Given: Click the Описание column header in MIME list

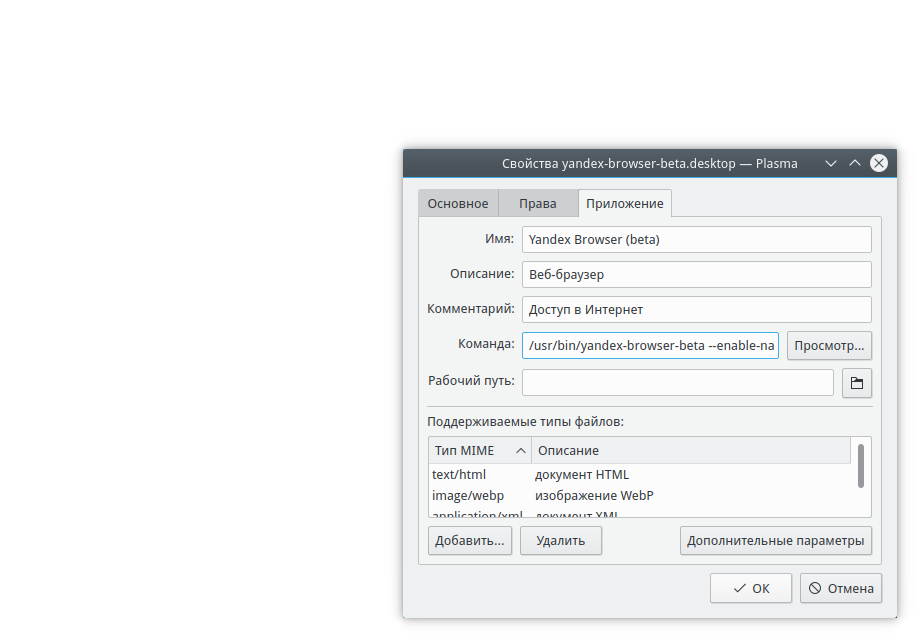Looking at the screenshot, I should 691,451.
